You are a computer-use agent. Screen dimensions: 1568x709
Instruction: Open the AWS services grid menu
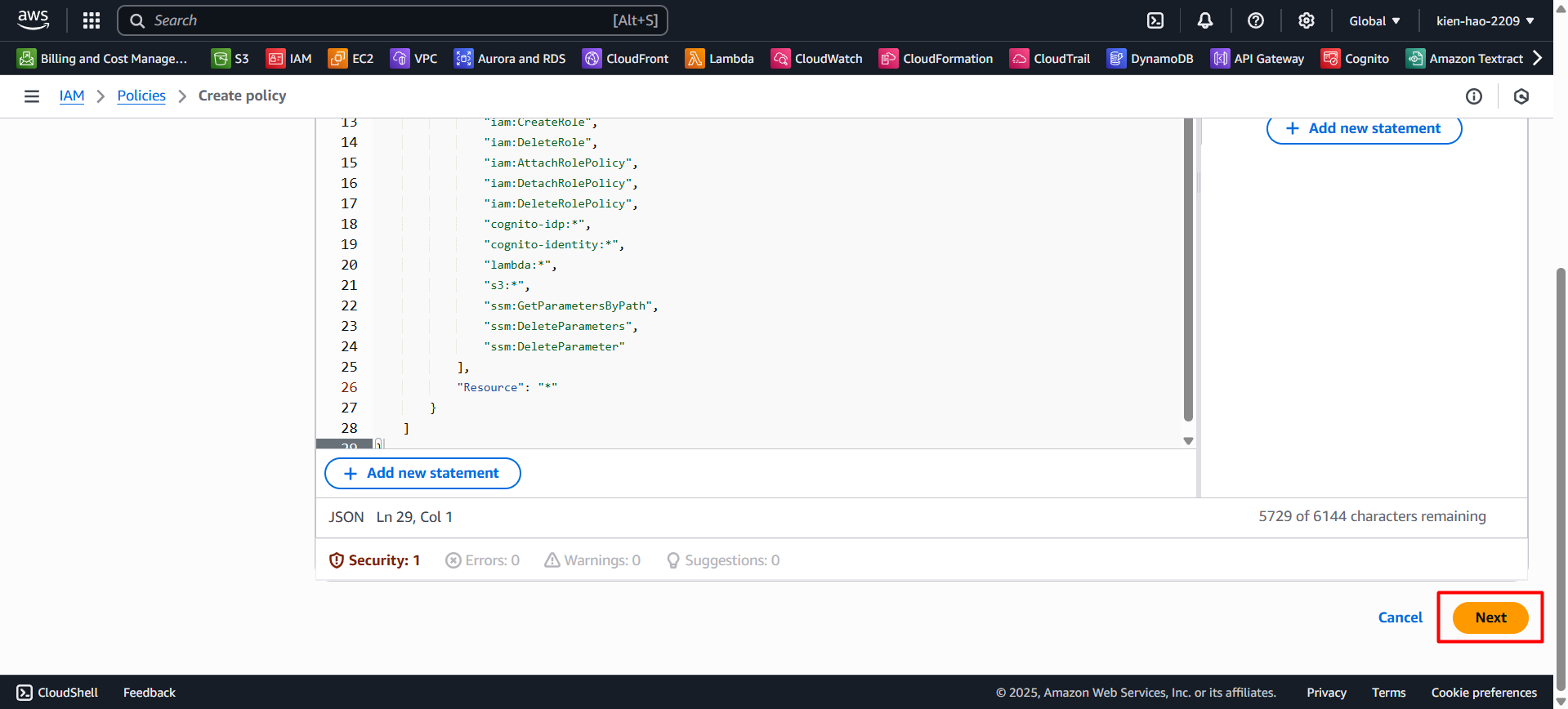(x=92, y=20)
